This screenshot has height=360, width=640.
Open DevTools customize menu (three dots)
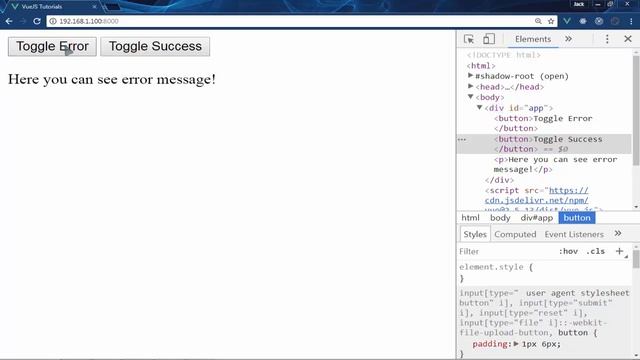coord(607,39)
